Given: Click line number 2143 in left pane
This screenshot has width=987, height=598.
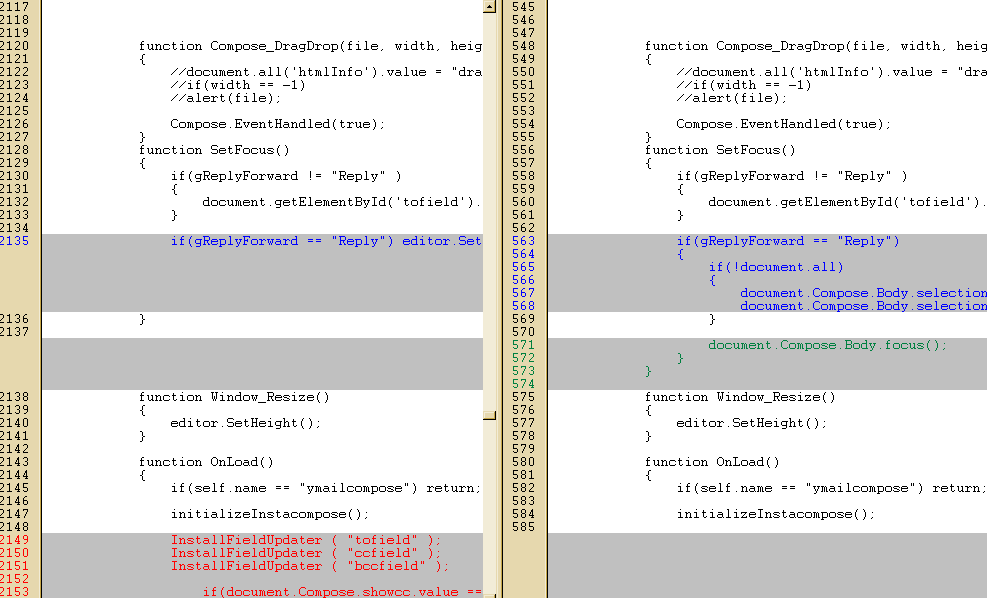Looking at the screenshot, I should coord(14,462).
